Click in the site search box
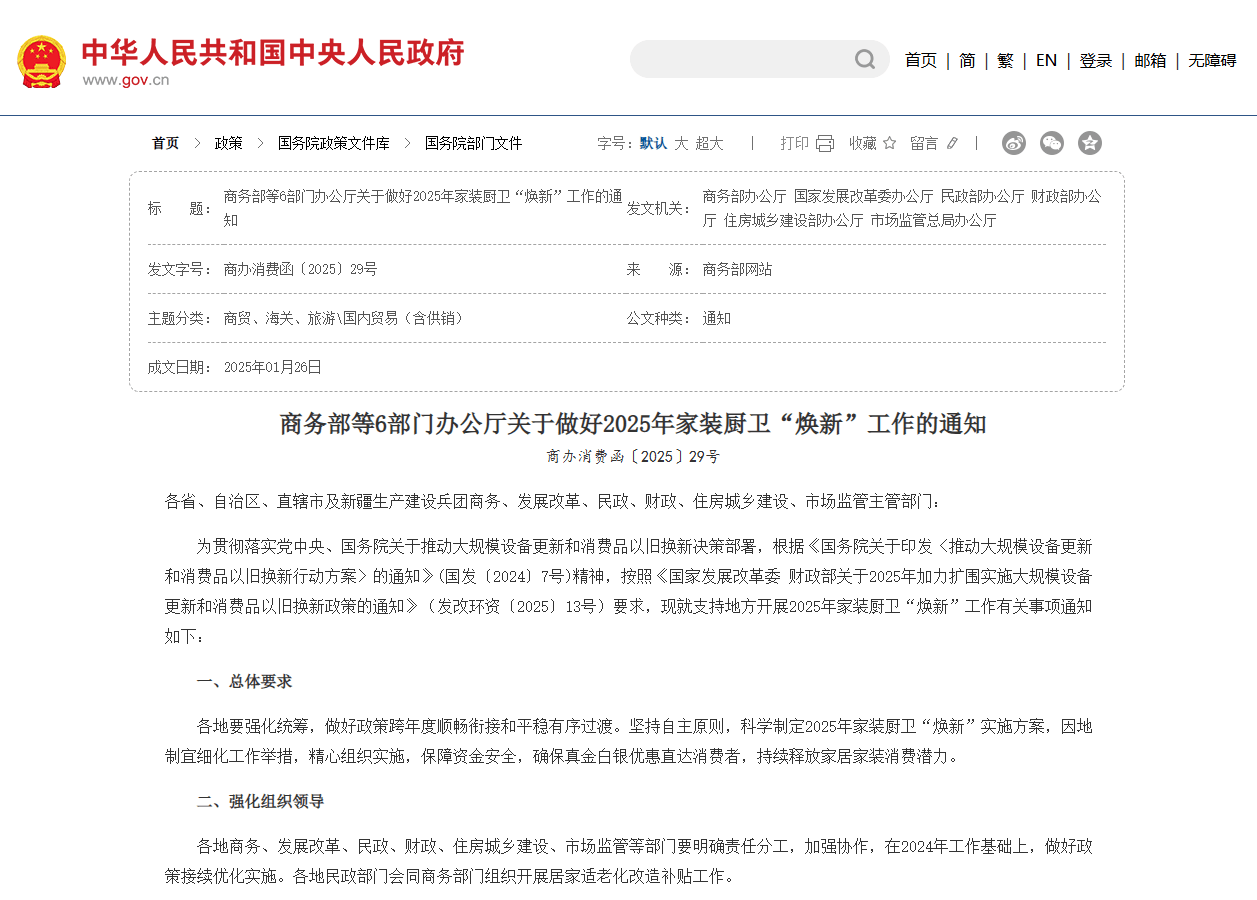 [x=740, y=60]
